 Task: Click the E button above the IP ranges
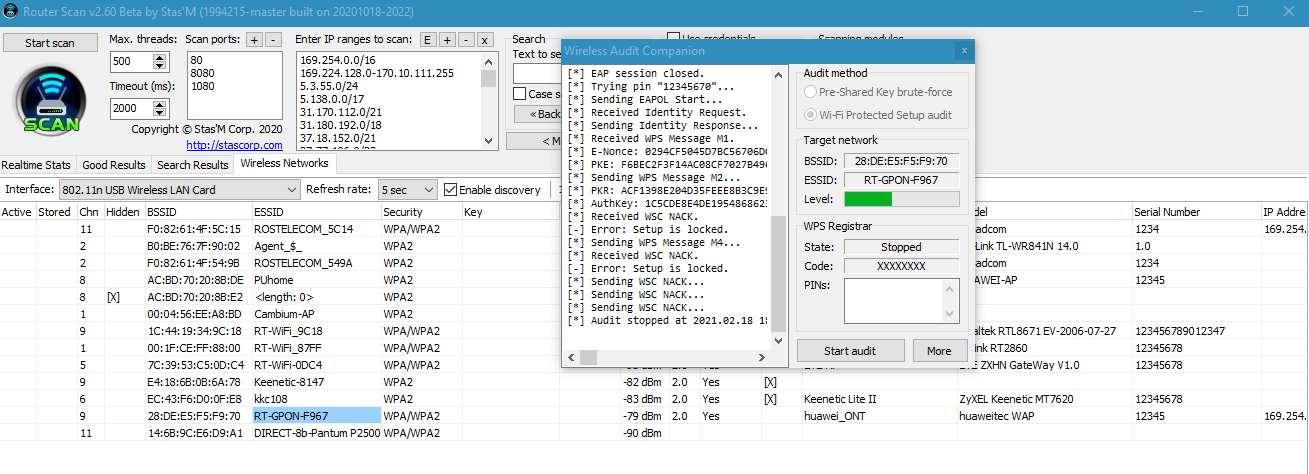pos(427,40)
